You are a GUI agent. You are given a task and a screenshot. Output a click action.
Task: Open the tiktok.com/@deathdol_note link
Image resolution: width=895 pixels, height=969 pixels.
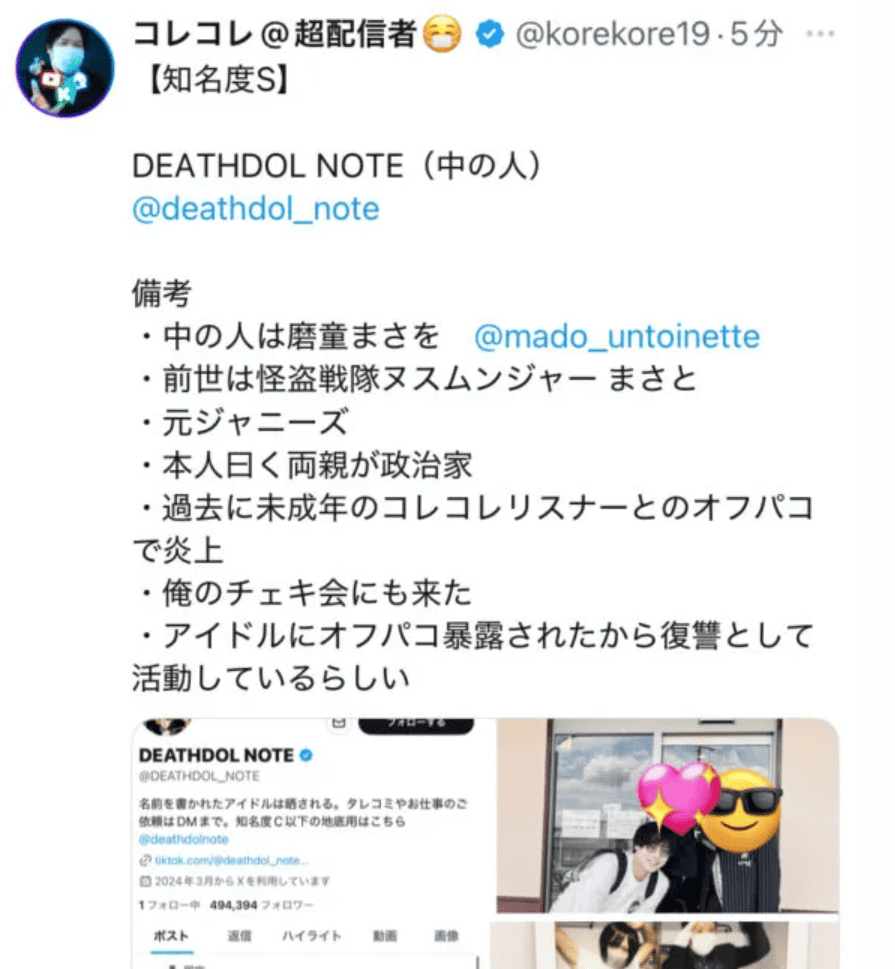pos(231,860)
